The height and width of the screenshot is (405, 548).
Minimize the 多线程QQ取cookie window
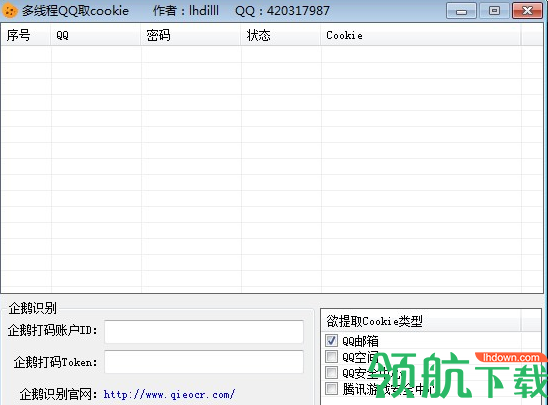pos(461,11)
